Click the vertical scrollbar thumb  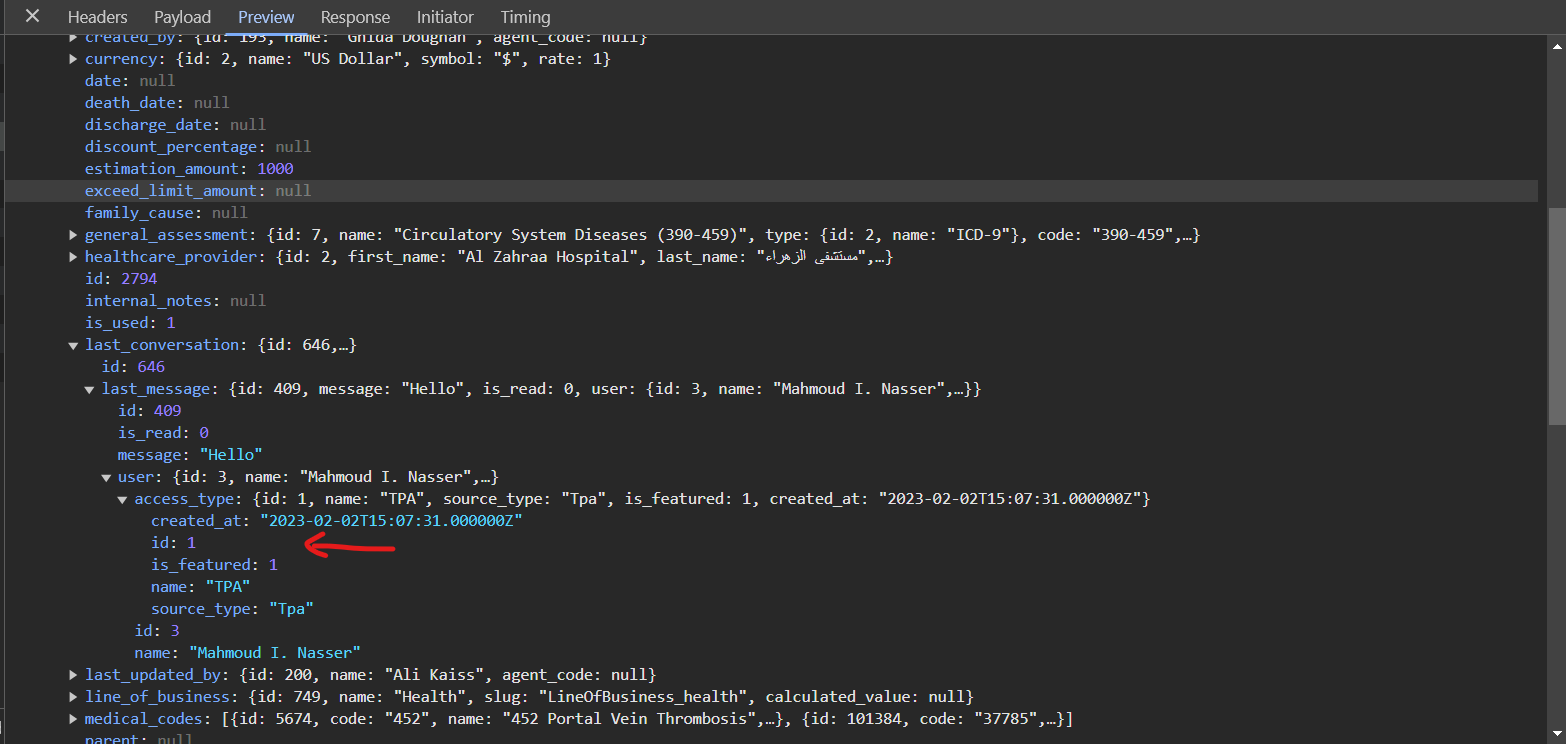pyautogui.click(x=1556, y=315)
